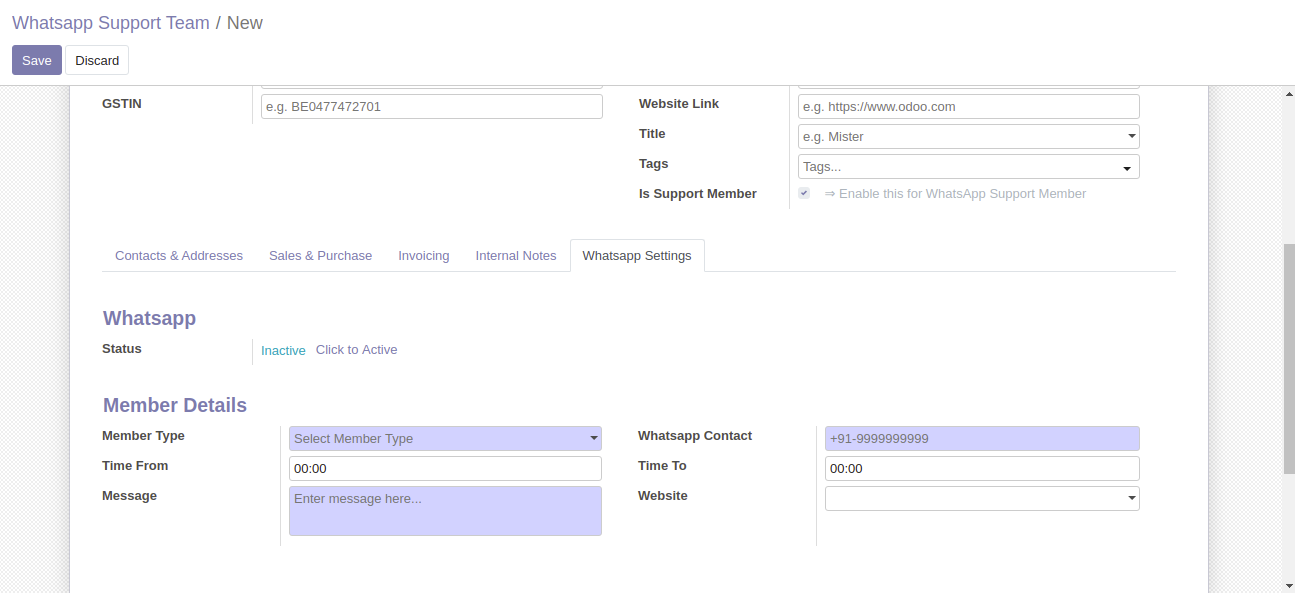This screenshot has width=1295, height=593.
Task: Open the Website dropdown
Action: click(x=981, y=498)
